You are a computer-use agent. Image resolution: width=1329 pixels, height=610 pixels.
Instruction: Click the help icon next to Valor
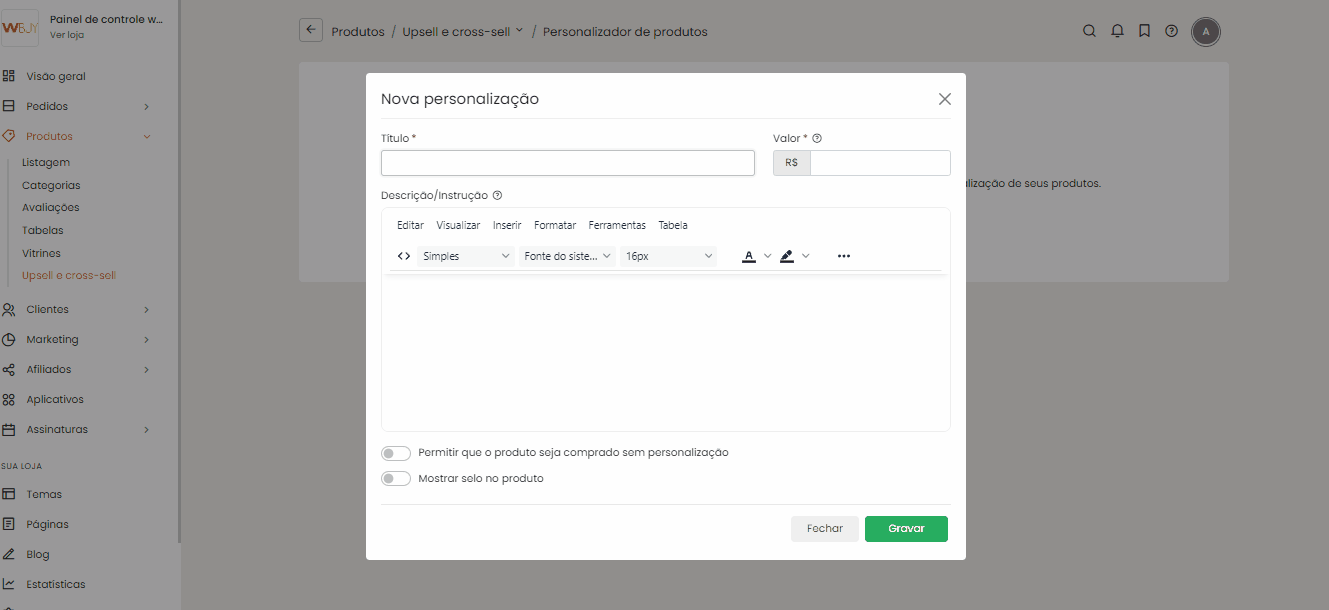[817, 139]
